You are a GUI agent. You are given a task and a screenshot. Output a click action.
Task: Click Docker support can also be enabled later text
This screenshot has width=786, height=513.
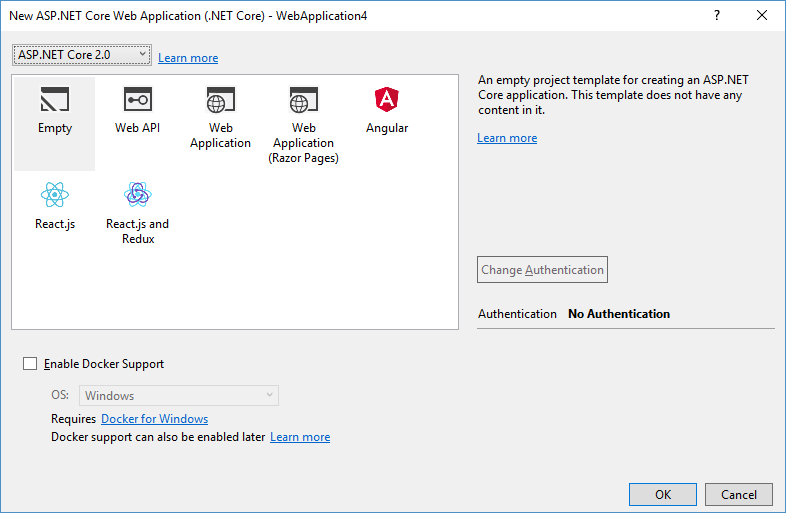pyautogui.click(x=158, y=437)
